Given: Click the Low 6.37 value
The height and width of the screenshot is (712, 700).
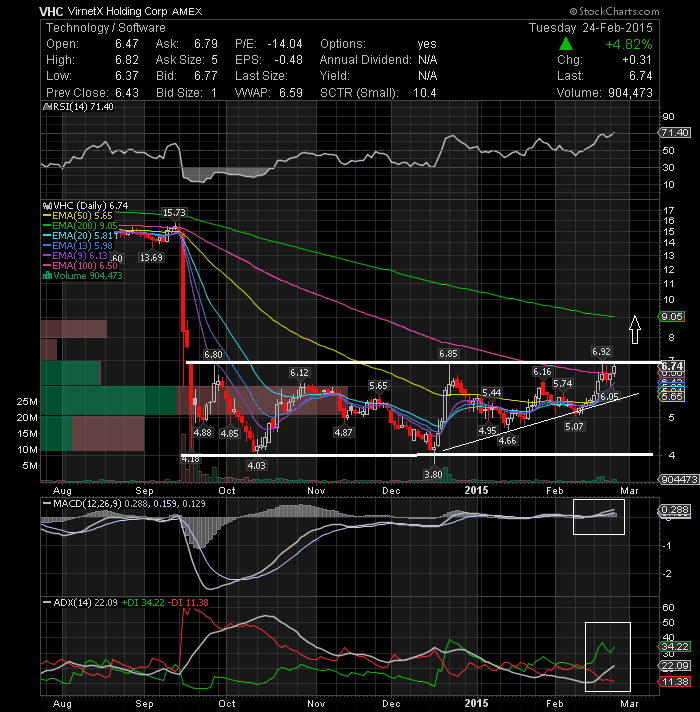Looking at the screenshot, I should (x=126, y=75).
